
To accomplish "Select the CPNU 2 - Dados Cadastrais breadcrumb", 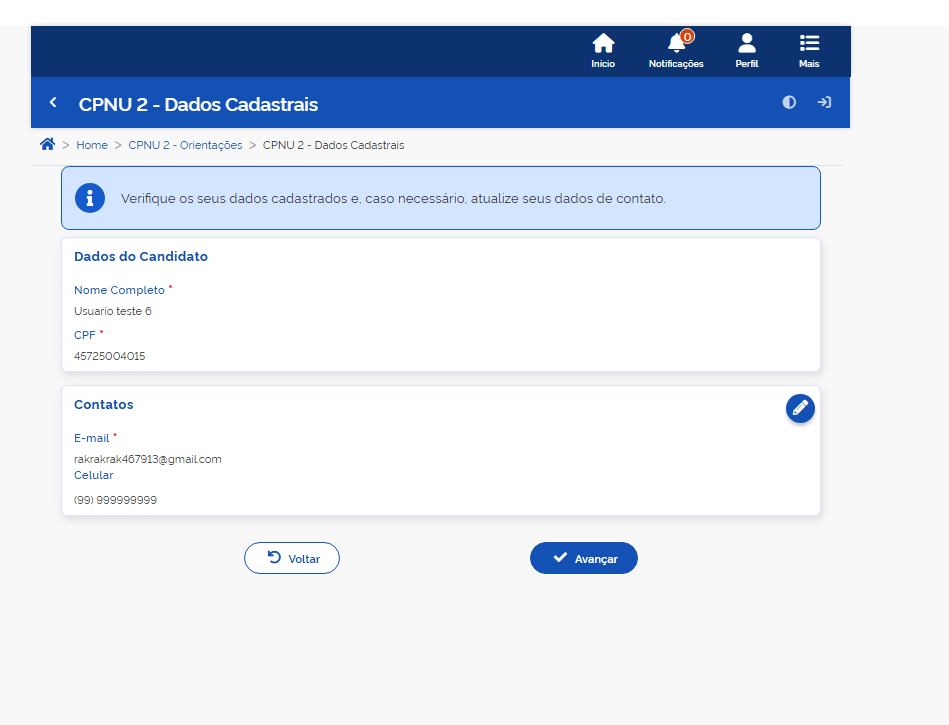I will tap(333, 145).
